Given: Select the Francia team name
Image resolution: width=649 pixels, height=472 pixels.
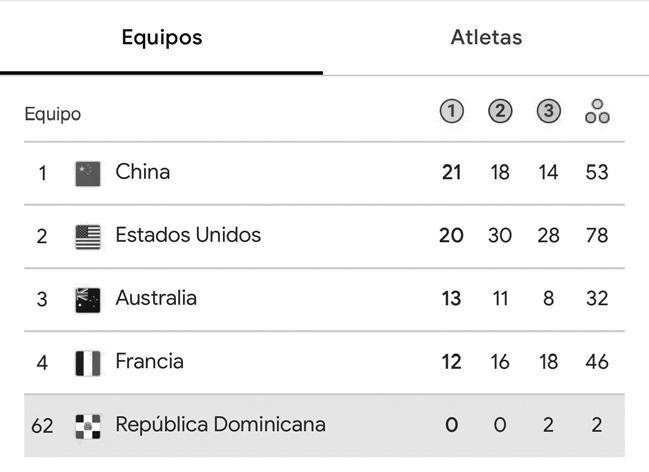Looking at the screenshot, I should click(x=150, y=361).
